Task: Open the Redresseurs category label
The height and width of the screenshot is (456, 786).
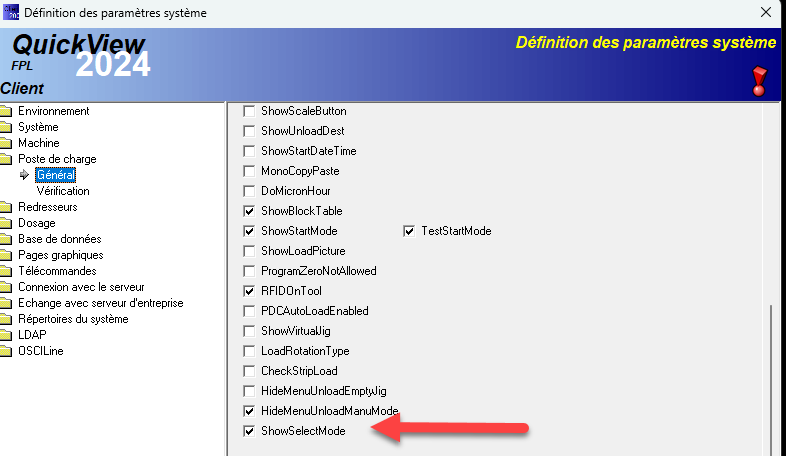Action: (x=48, y=207)
